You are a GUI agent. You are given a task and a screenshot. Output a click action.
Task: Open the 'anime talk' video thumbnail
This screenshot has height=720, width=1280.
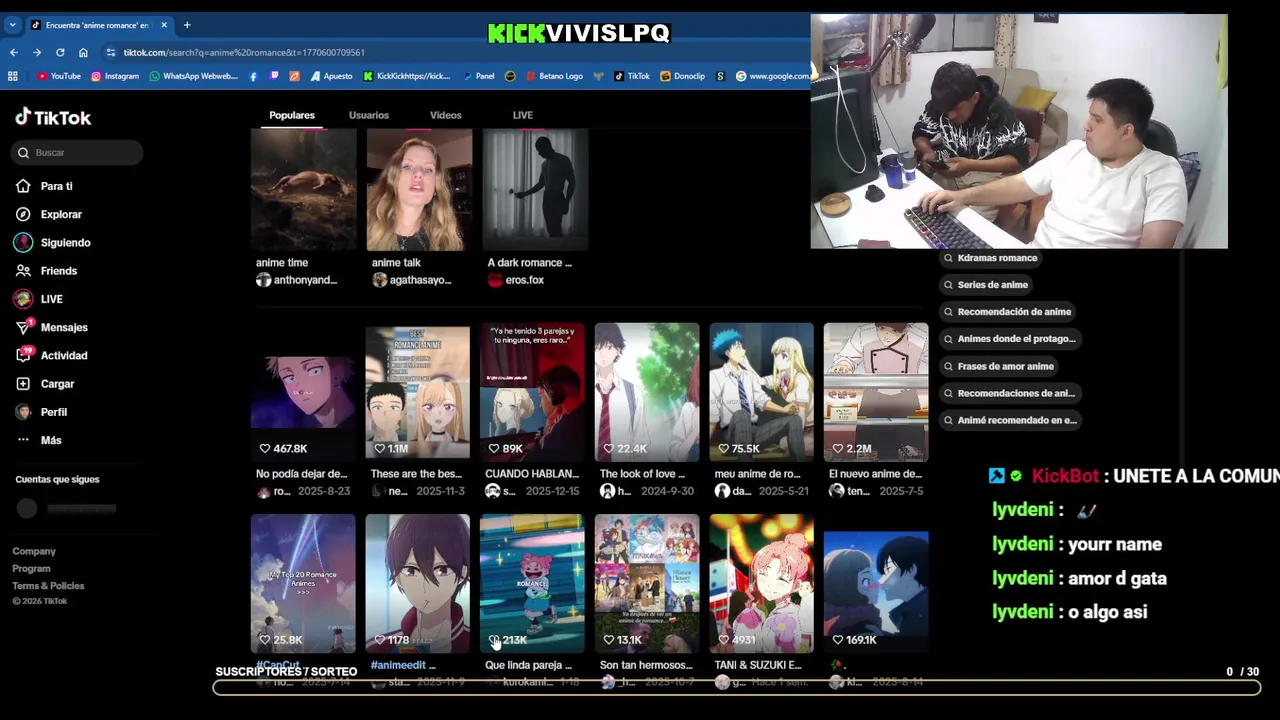click(x=419, y=189)
